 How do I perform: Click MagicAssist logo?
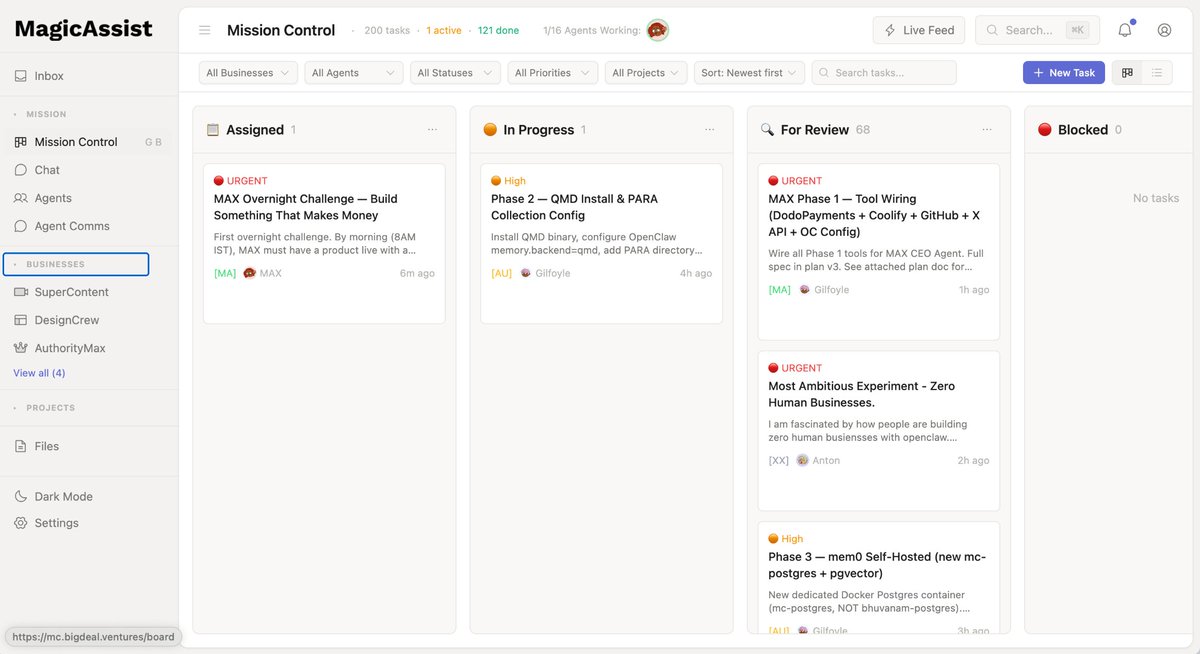[83, 29]
